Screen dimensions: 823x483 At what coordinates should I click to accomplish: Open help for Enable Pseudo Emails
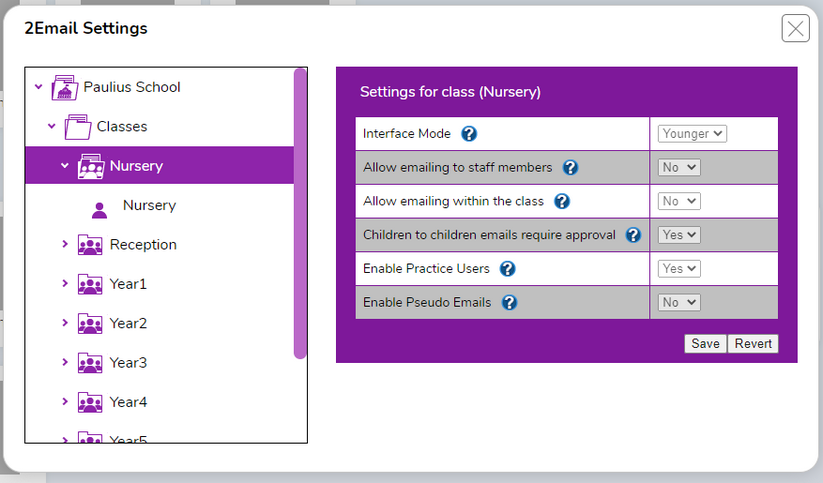(509, 302)
